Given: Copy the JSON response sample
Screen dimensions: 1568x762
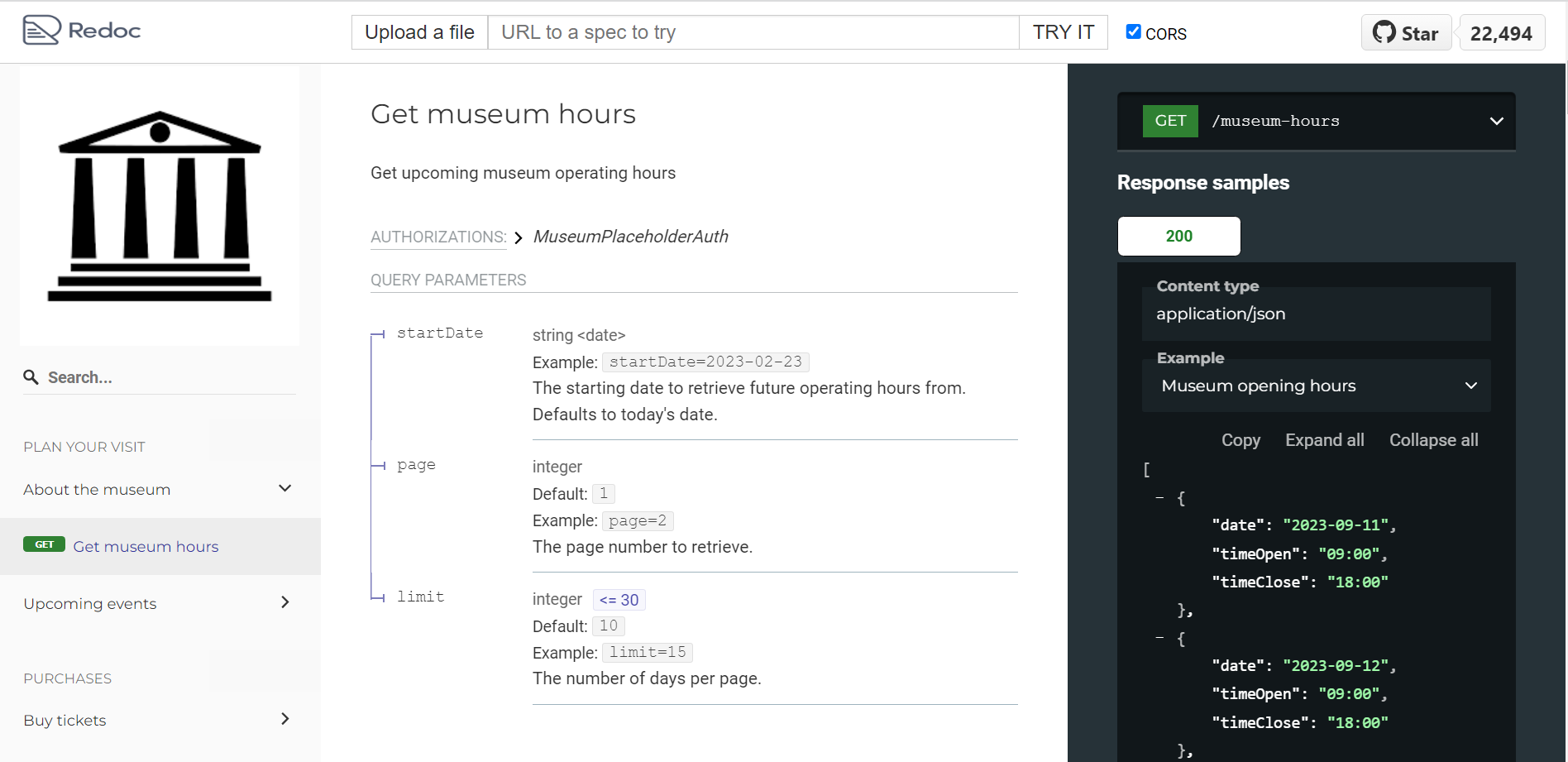Looking at the screenshot, I should click(x=1241, y=440).
